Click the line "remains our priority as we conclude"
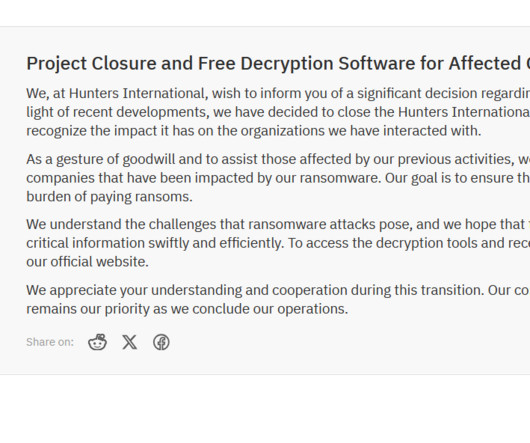Screen dimensions: 530x443 click(187, 309)
